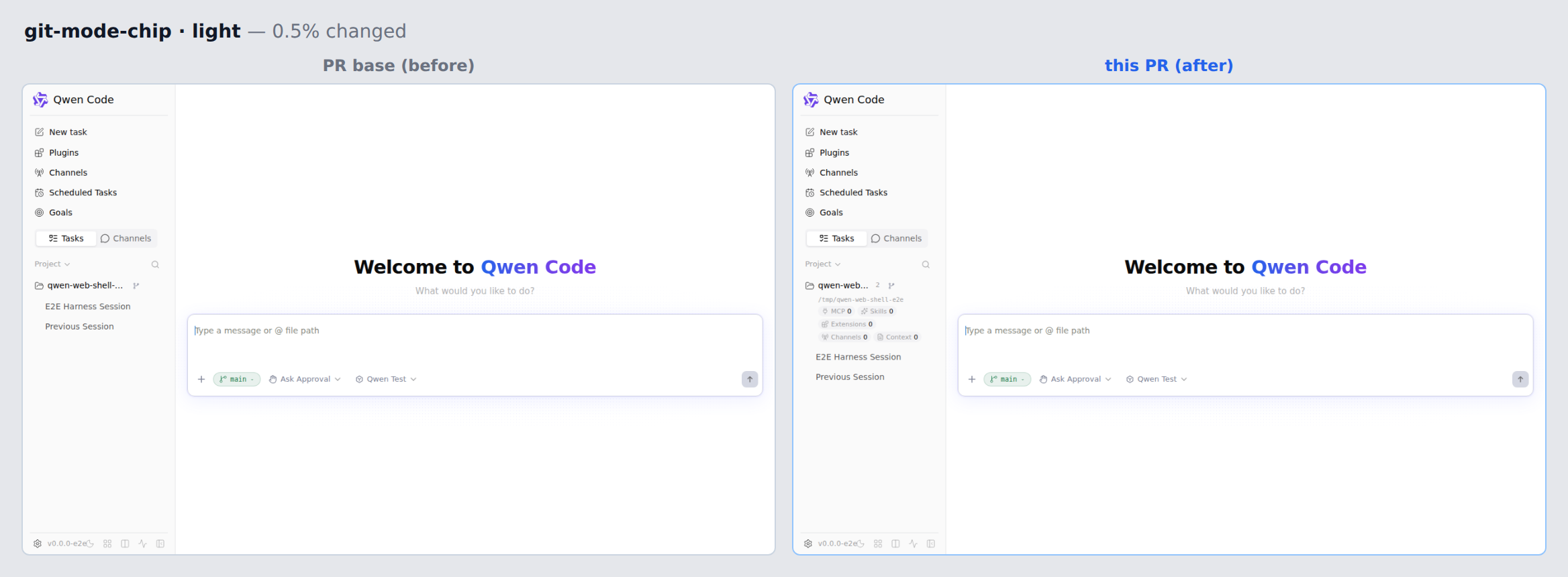Send message with arrow button in after panel
This screenshot has height=577, width=1568.
[x=1520, y=379]
